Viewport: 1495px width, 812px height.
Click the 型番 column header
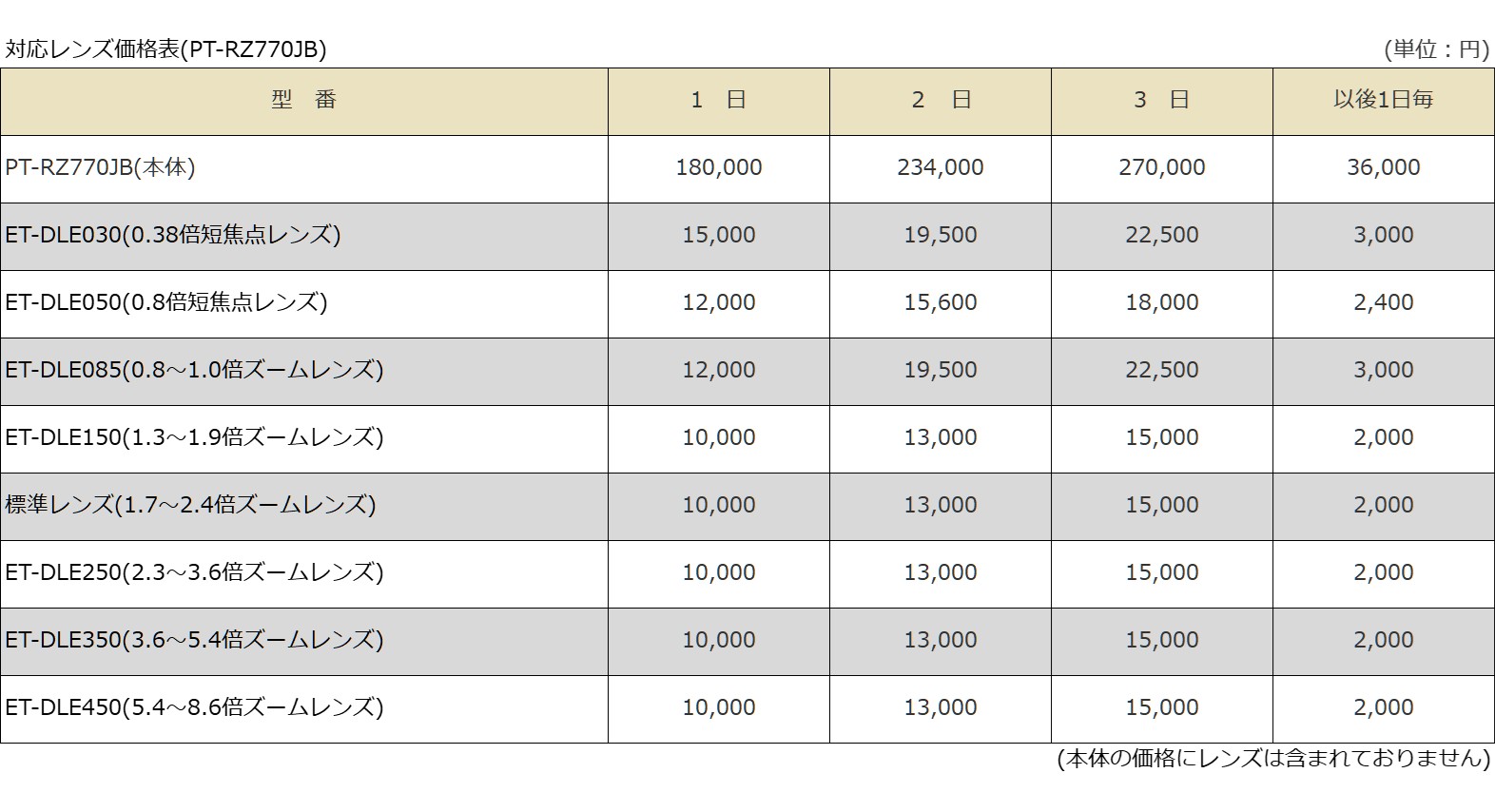(304, 101)
